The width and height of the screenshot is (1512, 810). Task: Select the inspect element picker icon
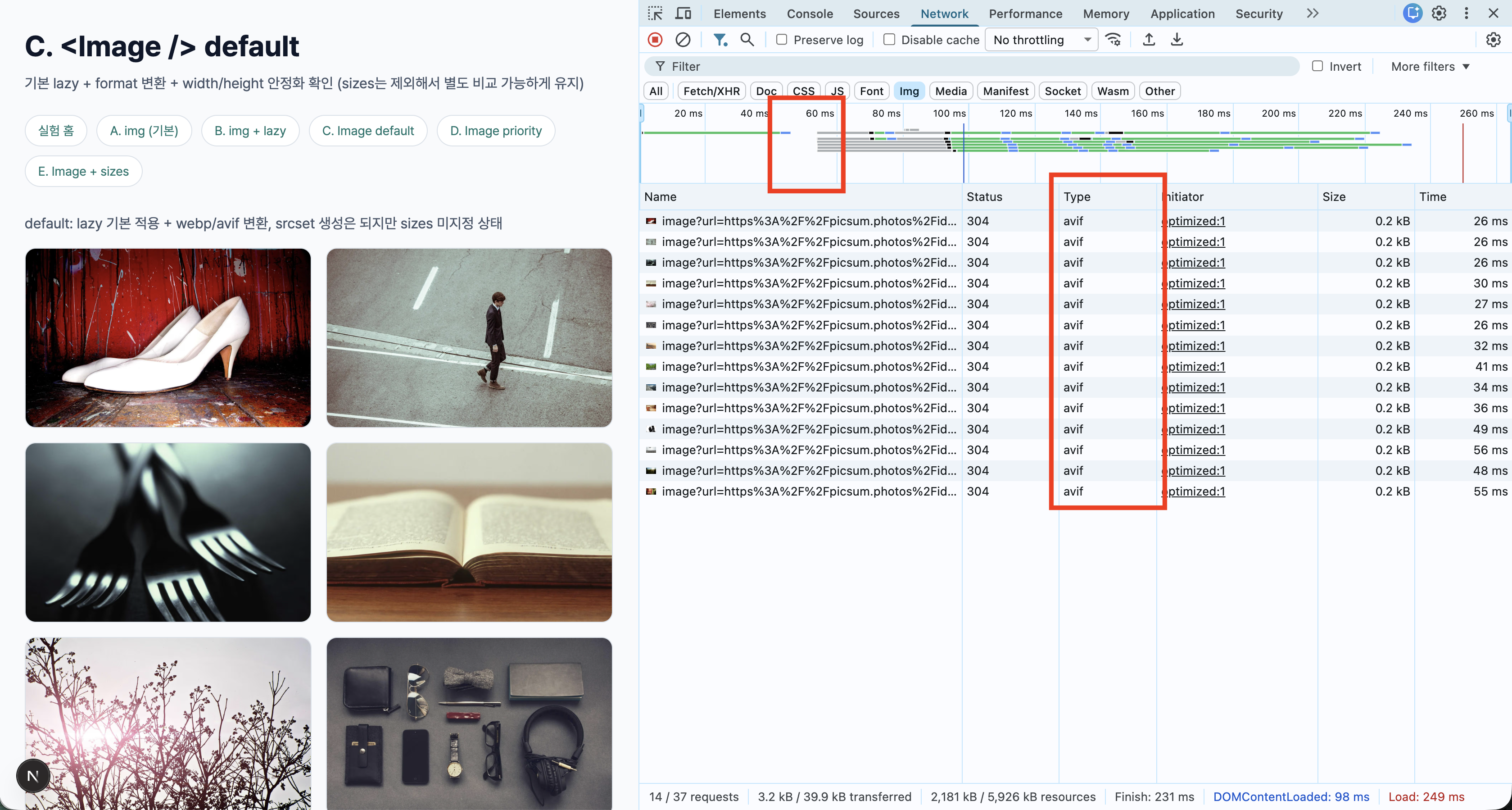(655, 14)
